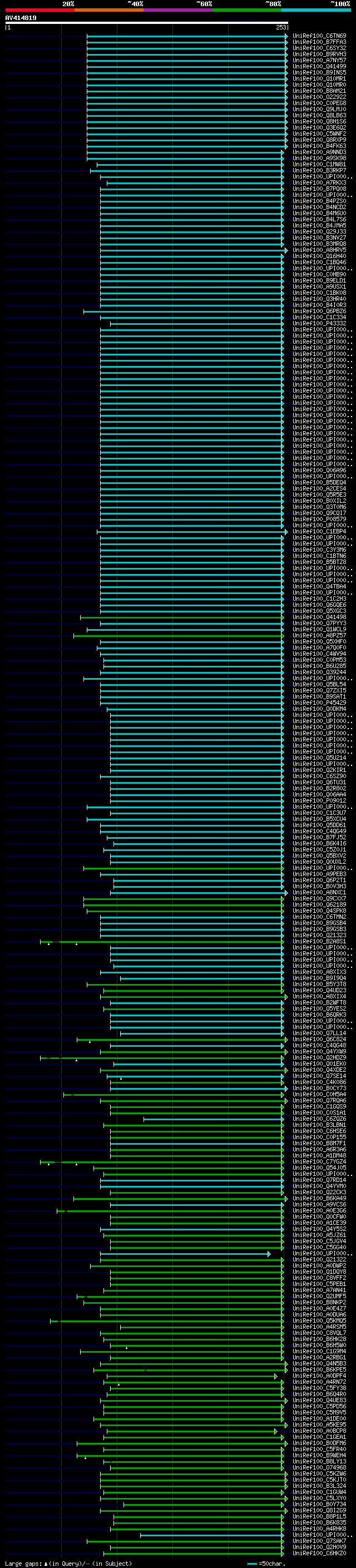Click the alignment bar for UniRef100_C6TN69
The height and width of the screenshot is (1568, 356).
187,36
